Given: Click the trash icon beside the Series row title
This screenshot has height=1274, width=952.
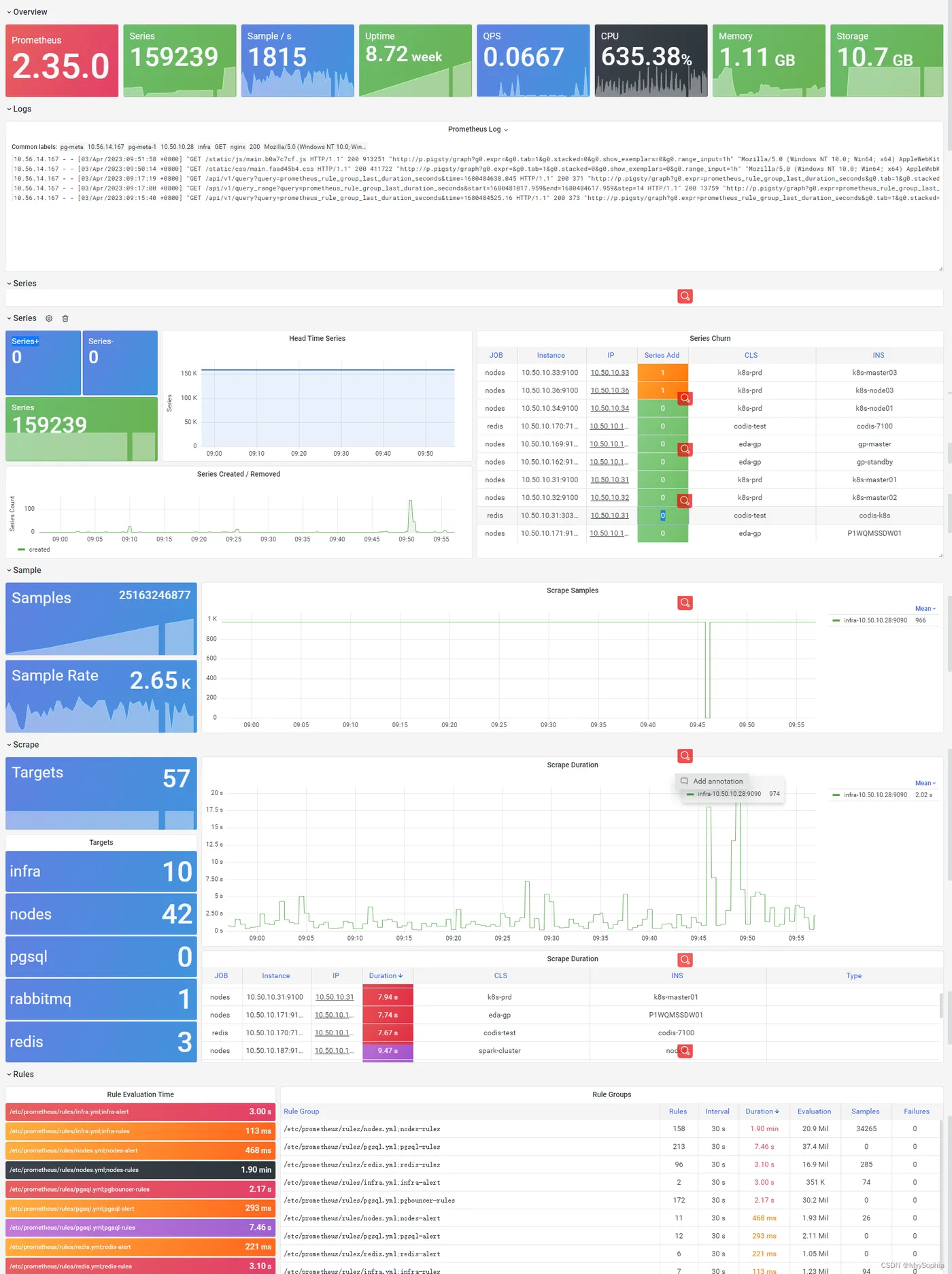Looking at the screenshot, I should click(x=65, y=318).
